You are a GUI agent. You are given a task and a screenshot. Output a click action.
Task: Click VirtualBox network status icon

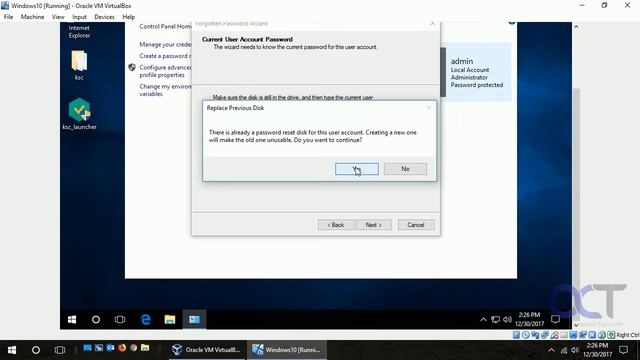[544, 335]
